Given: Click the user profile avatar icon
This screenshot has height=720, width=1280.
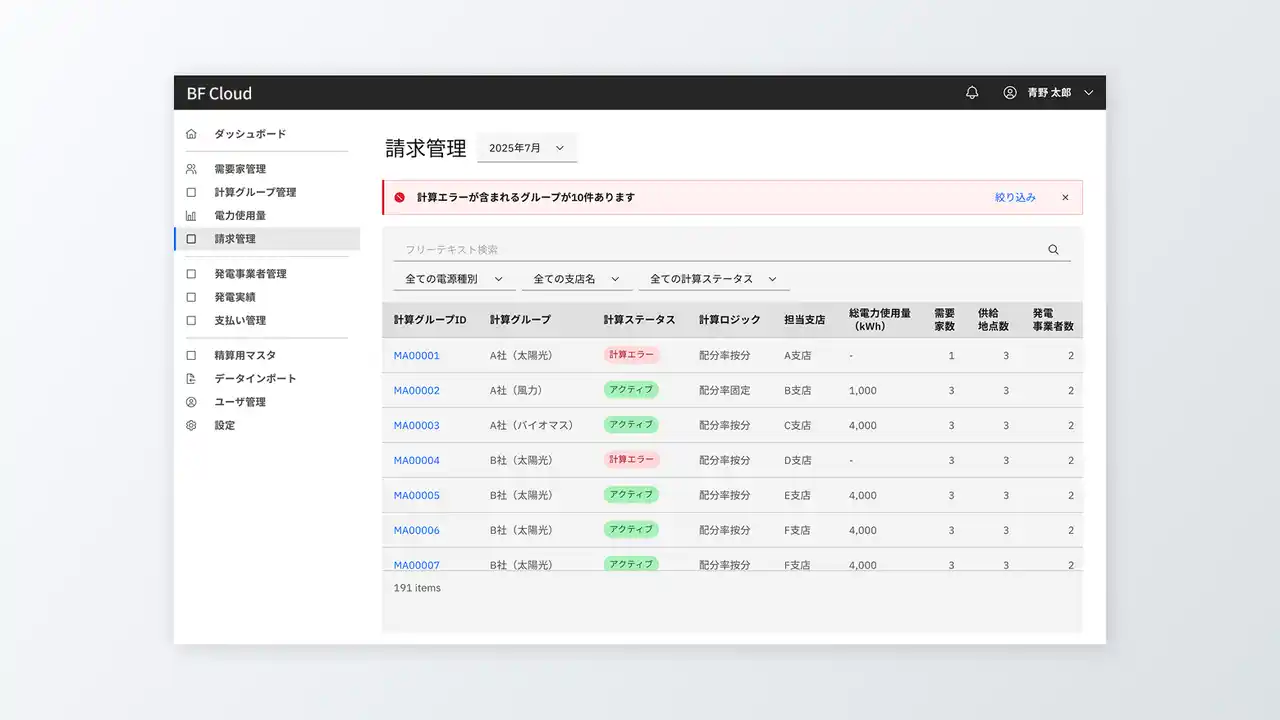Looking at the screenshot, I should pos(1010,93).
